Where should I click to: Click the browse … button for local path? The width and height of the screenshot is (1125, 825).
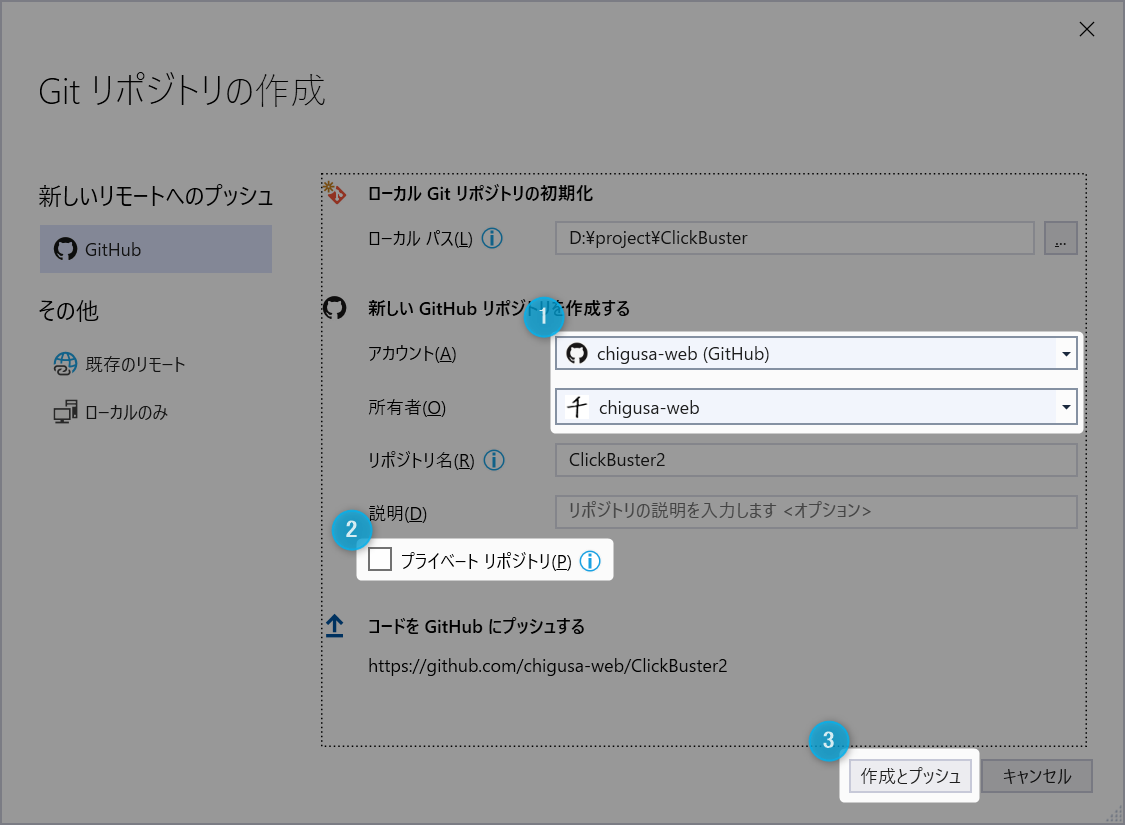(1060, 238)
